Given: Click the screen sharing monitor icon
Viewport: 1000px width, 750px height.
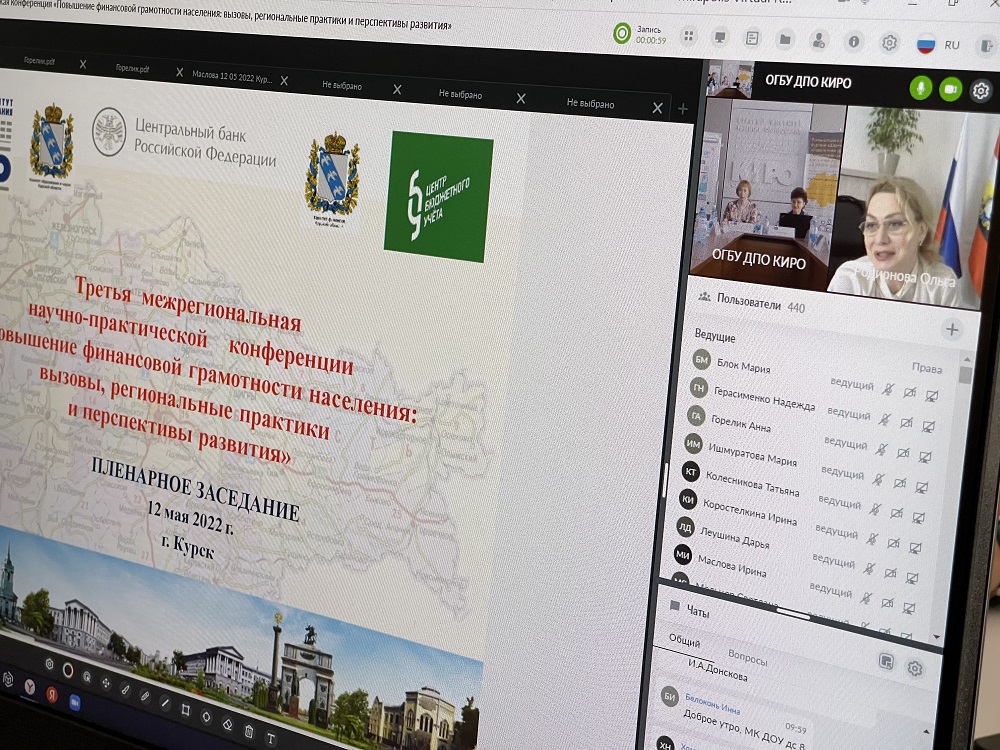Looking at the screenshot, I should pos(720,38).
